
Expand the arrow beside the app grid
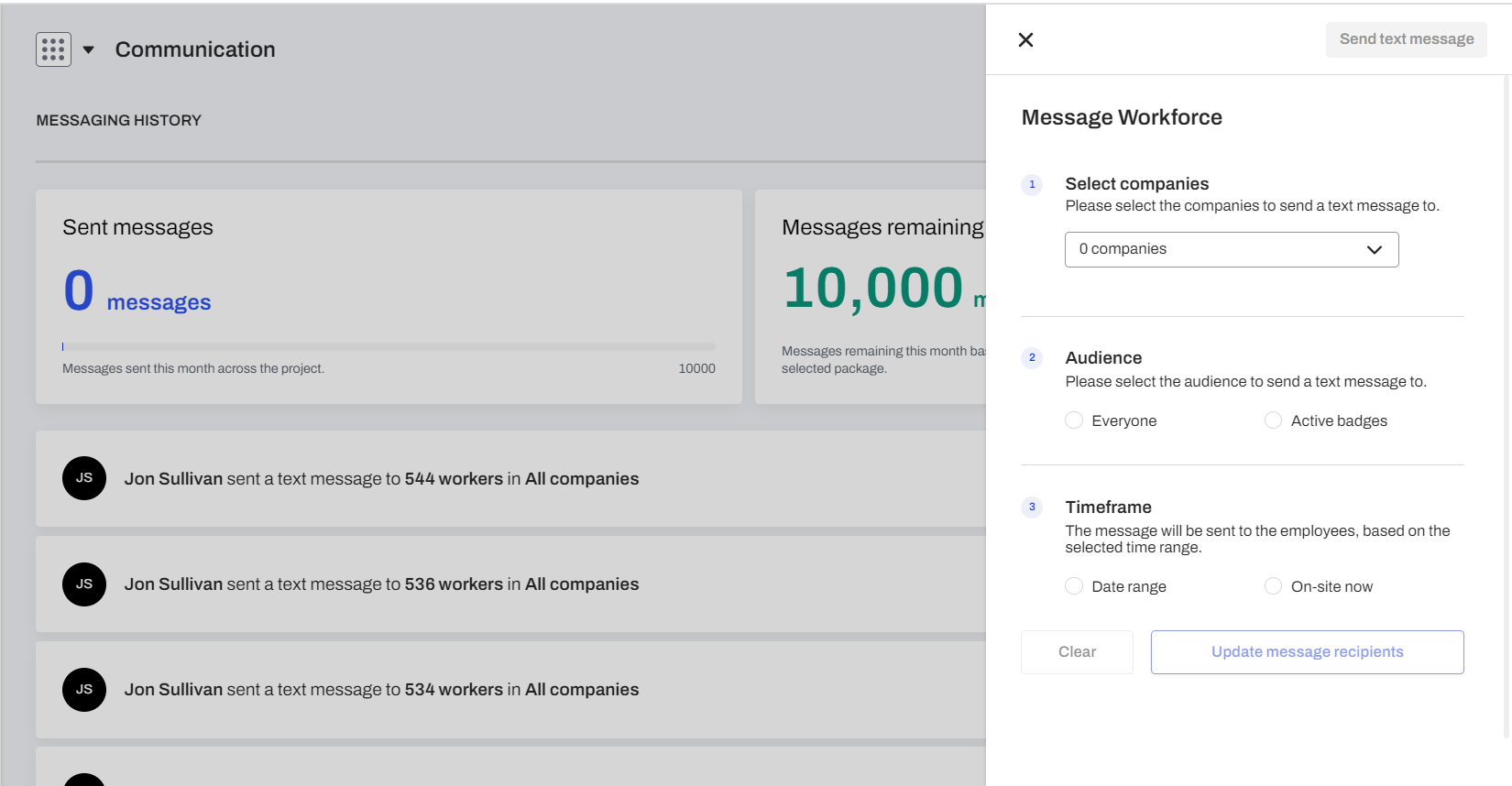pyautogui.click(x=89, y=49)
